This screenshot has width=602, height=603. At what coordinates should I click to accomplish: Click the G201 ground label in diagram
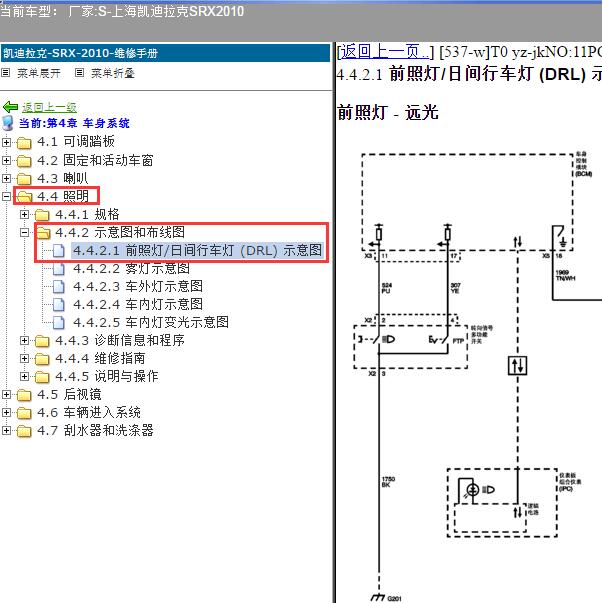coord(394,598)
